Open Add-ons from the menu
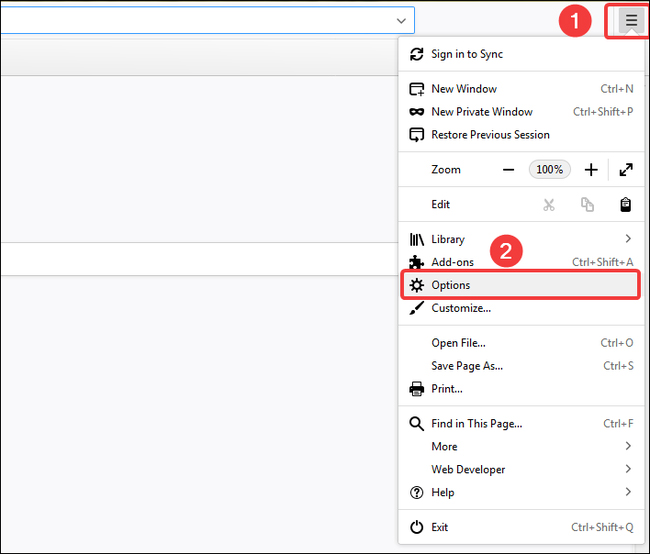 pos(453,262)
